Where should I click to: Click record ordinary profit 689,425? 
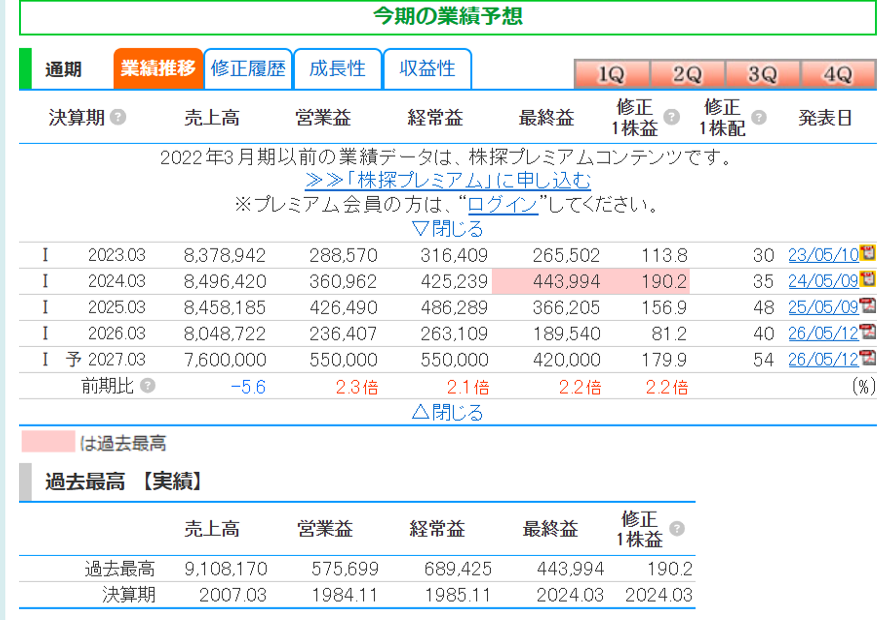(x=458, y=569)
